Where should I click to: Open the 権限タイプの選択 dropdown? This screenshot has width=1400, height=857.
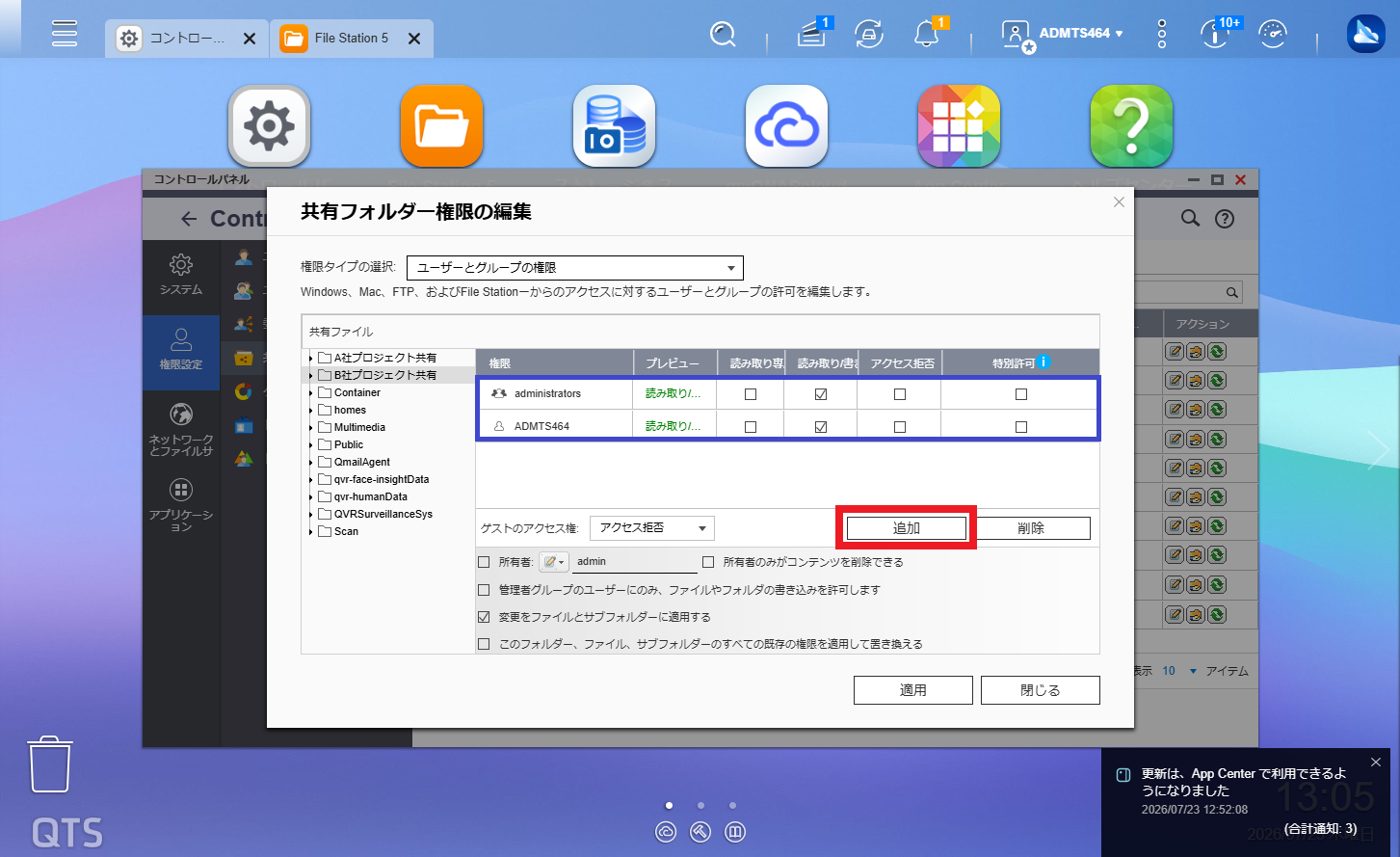[x=575, y=268]
